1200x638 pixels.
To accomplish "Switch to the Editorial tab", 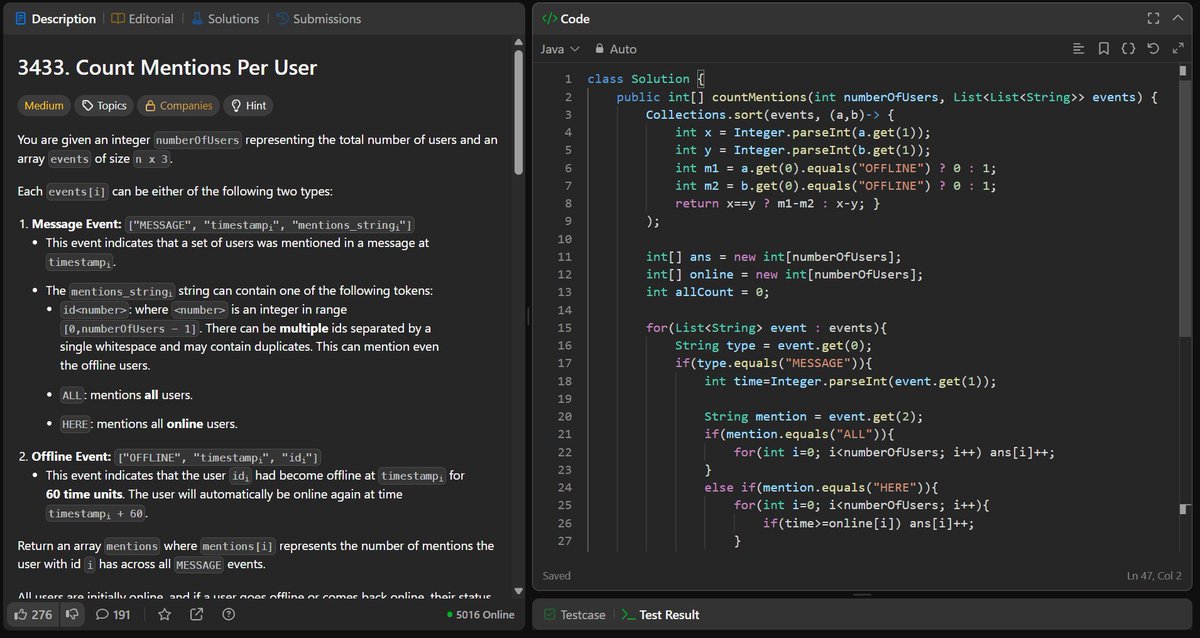I will tap(143, 18).
